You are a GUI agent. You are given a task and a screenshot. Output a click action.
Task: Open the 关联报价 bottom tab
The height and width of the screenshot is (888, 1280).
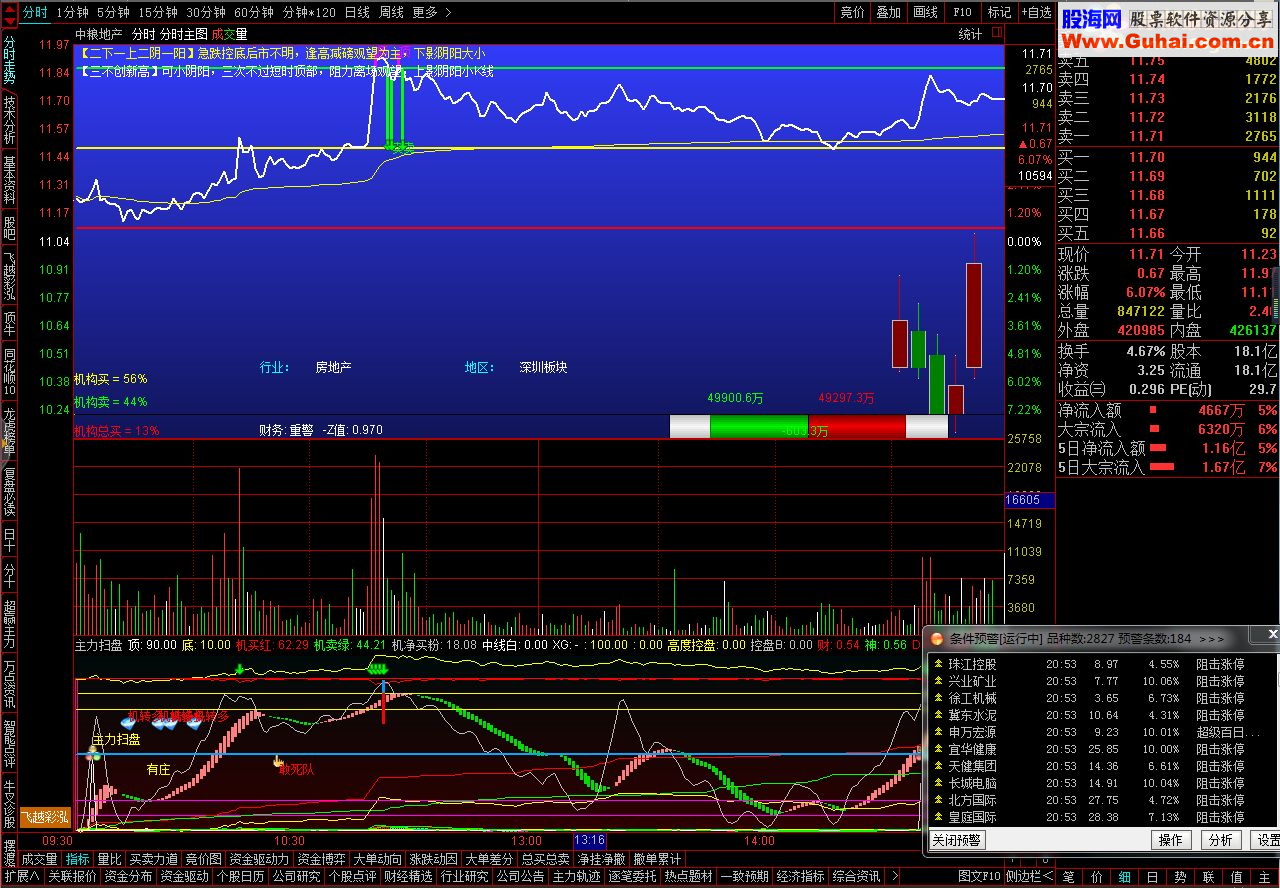click(72, 877)
